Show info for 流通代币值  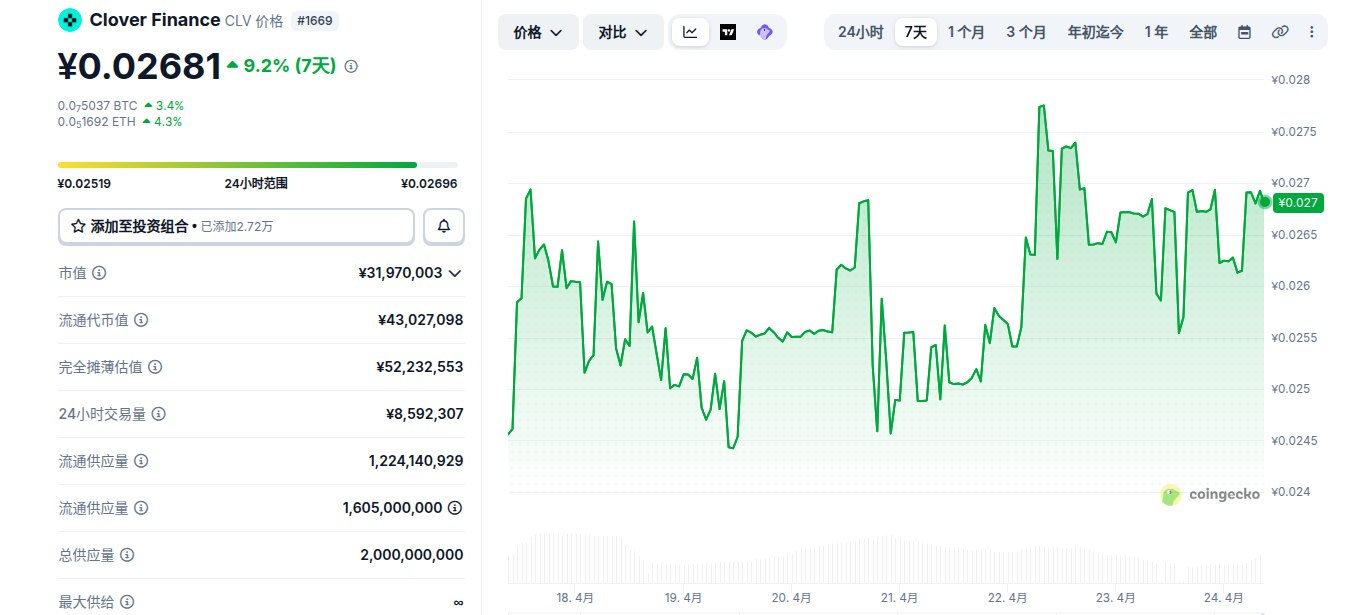click(141, 320)
